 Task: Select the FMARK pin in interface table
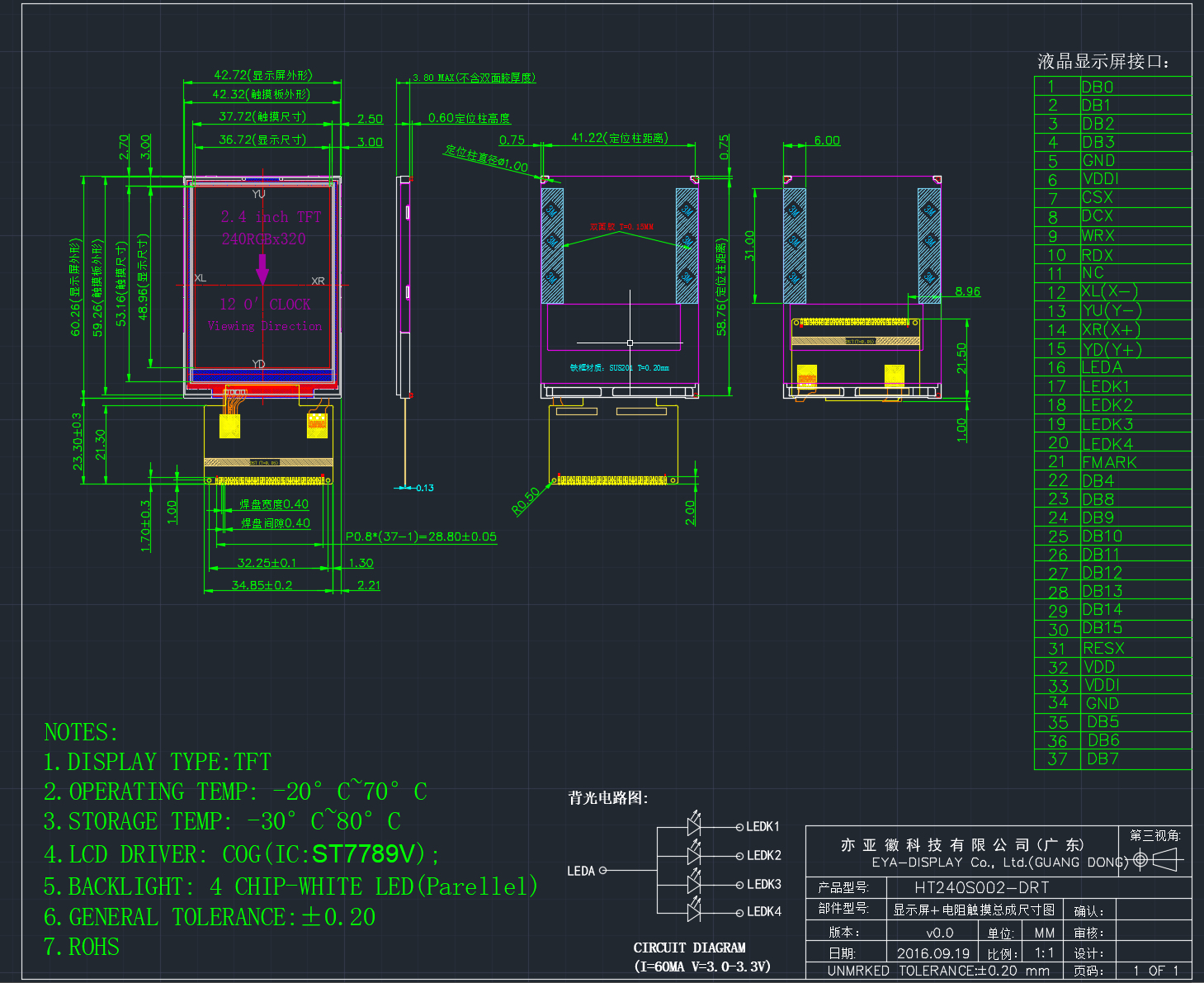tap(1109, 462)
